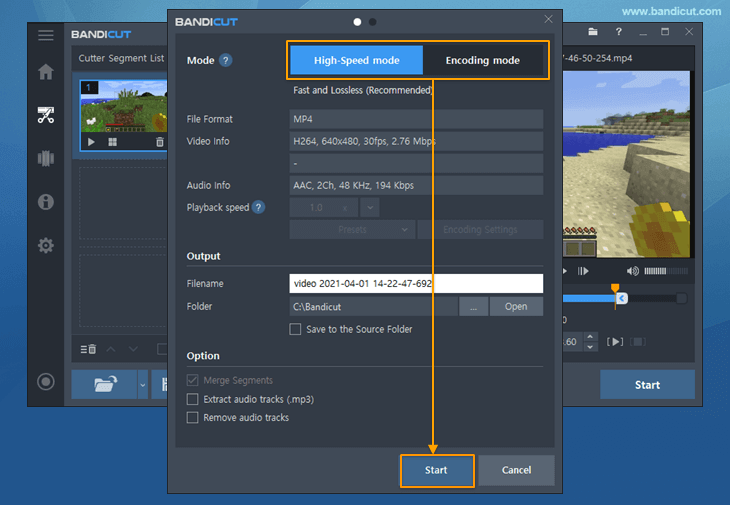Increase time value with up stepper

[590, 337]
